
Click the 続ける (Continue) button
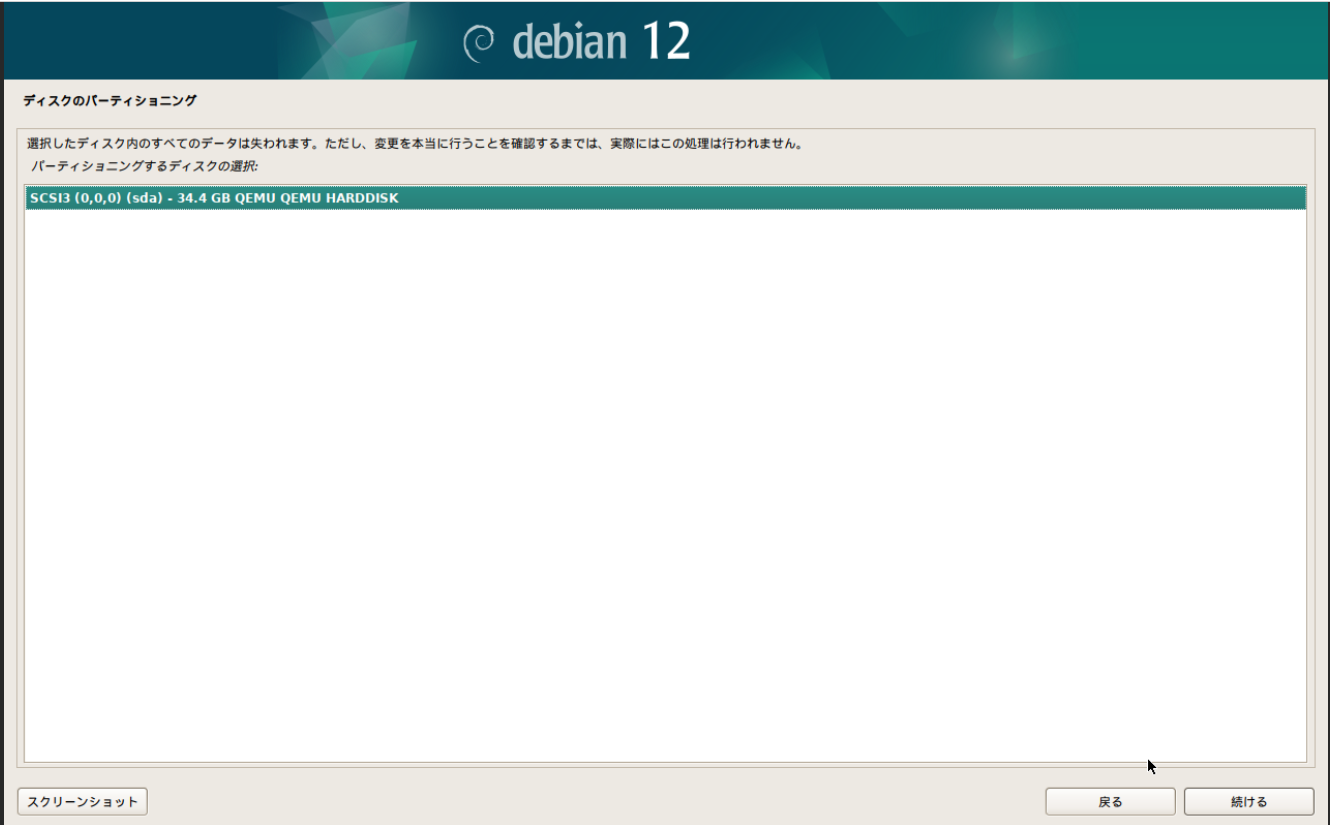pos(1248,801)
